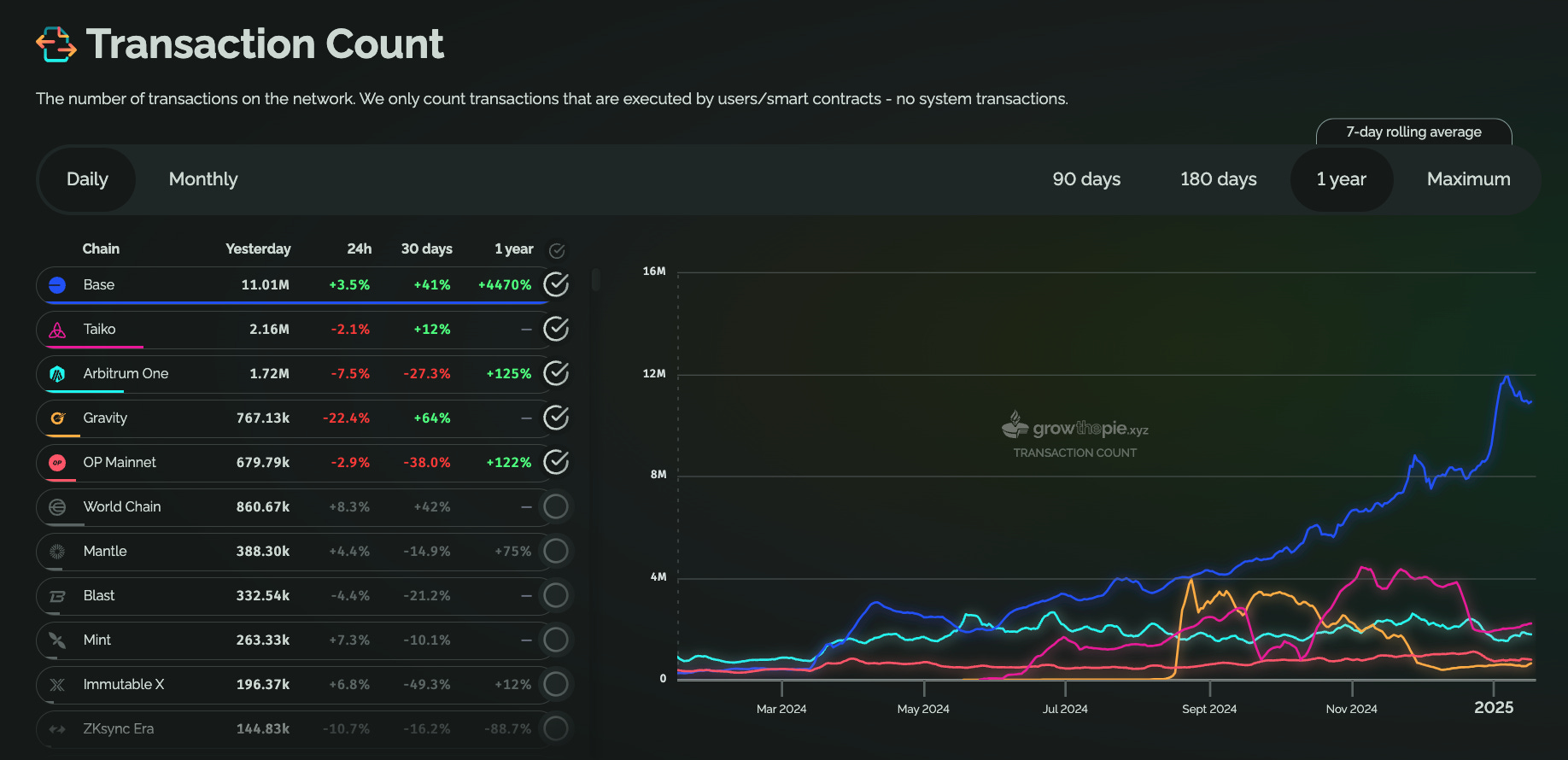Click Arbitrum One value 1.72M
1568x760 pixels.
[x=269, y=373]
